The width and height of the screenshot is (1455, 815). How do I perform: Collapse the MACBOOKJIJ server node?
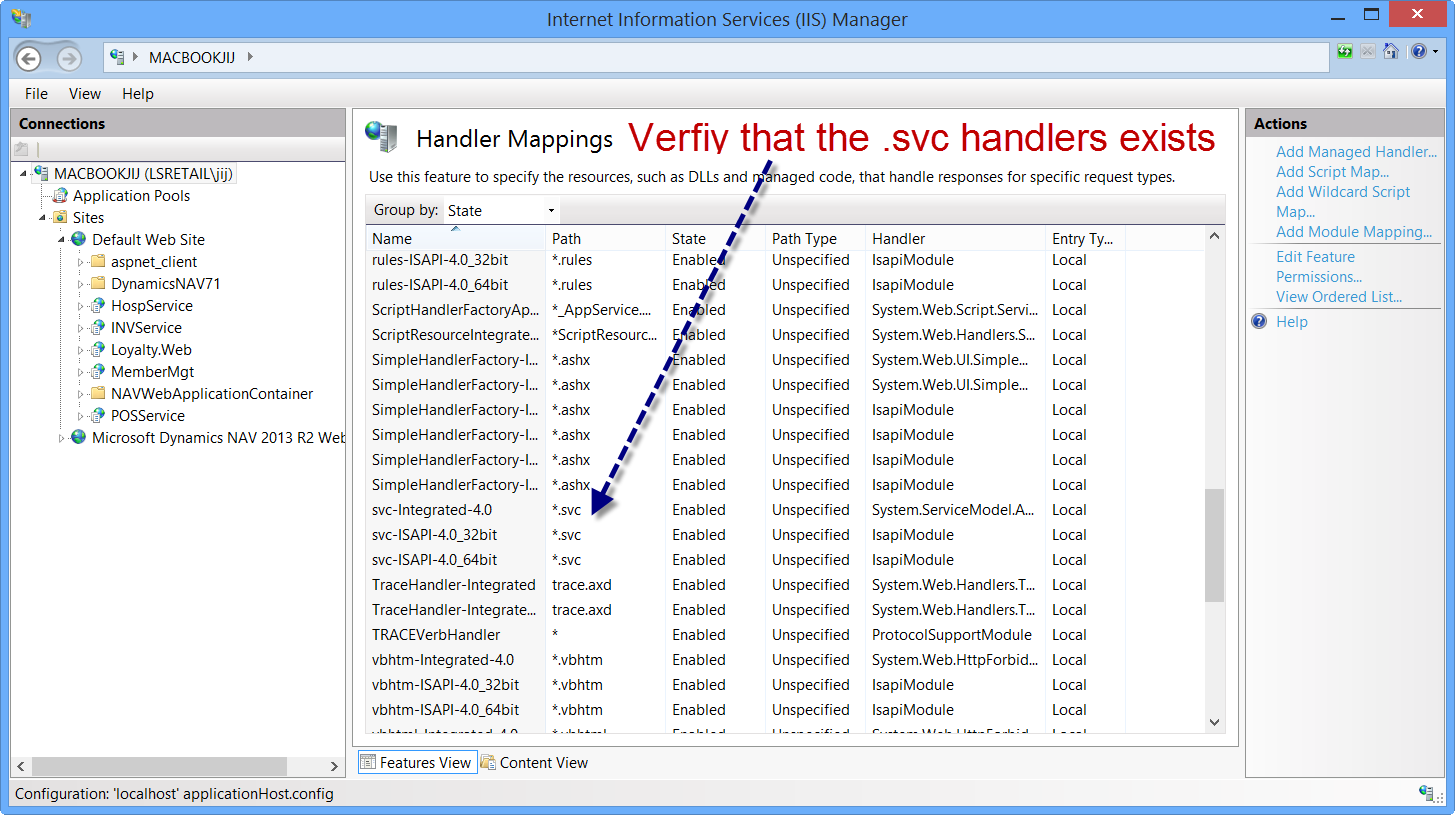tap(24, 175)
